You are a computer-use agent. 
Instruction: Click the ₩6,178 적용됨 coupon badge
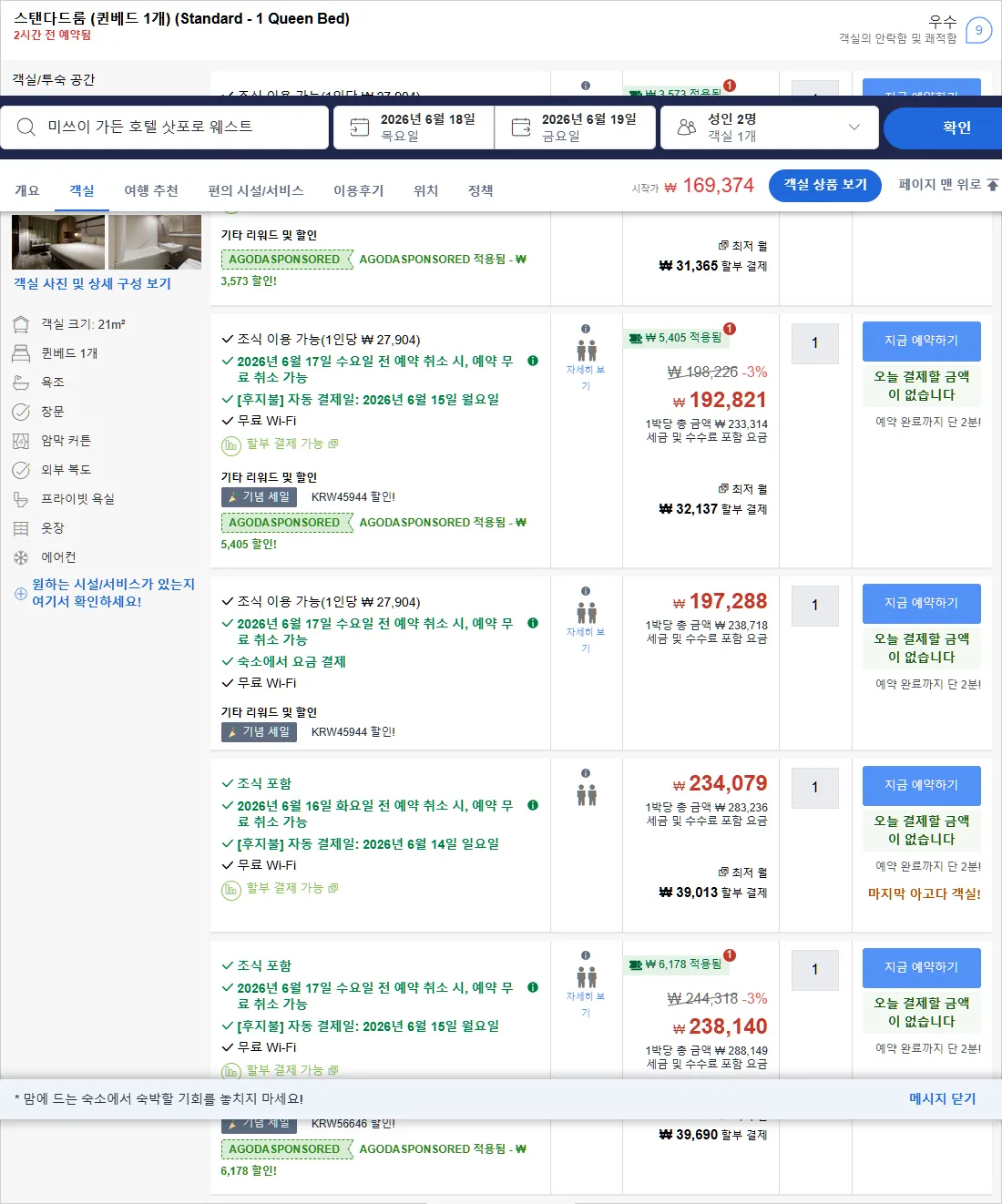(x=675, y=964)
